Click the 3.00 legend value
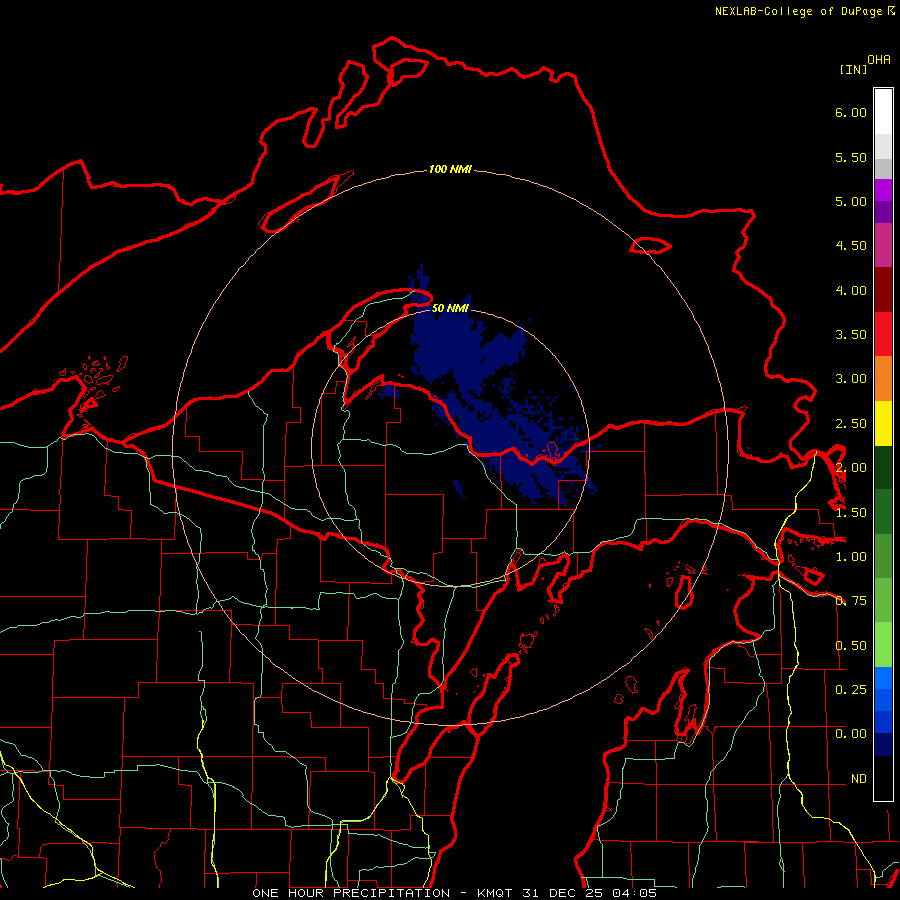The height and width of the screenshot is (900, 900). point(851,379)
